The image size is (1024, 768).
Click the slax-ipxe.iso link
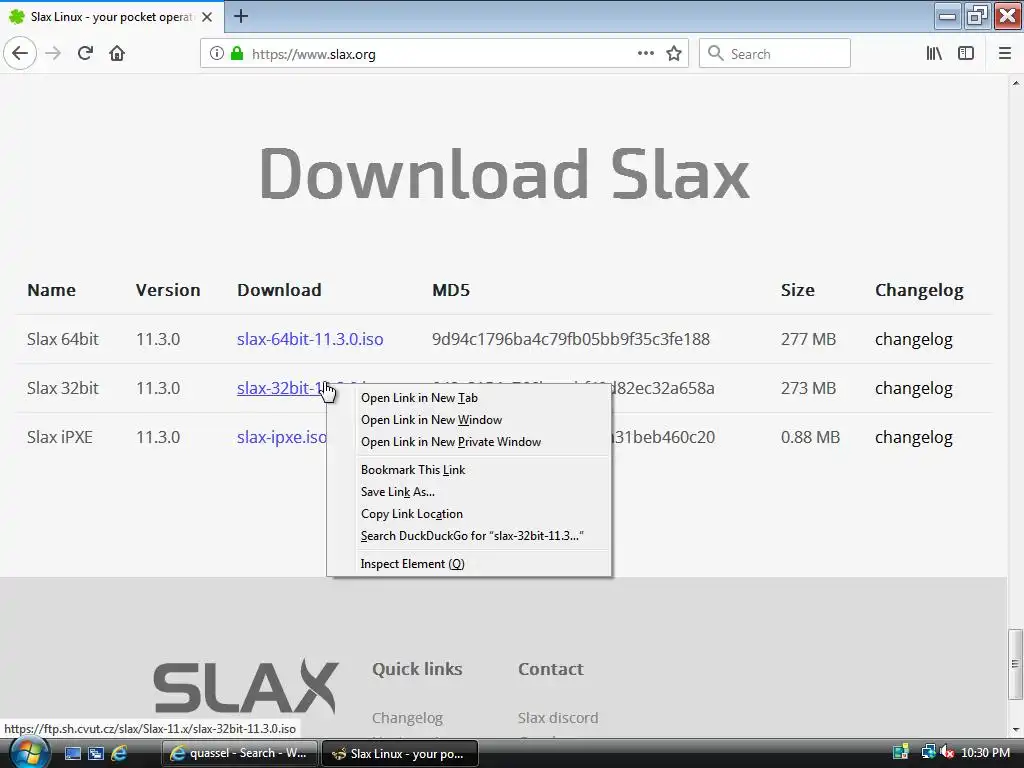(281, 437)
